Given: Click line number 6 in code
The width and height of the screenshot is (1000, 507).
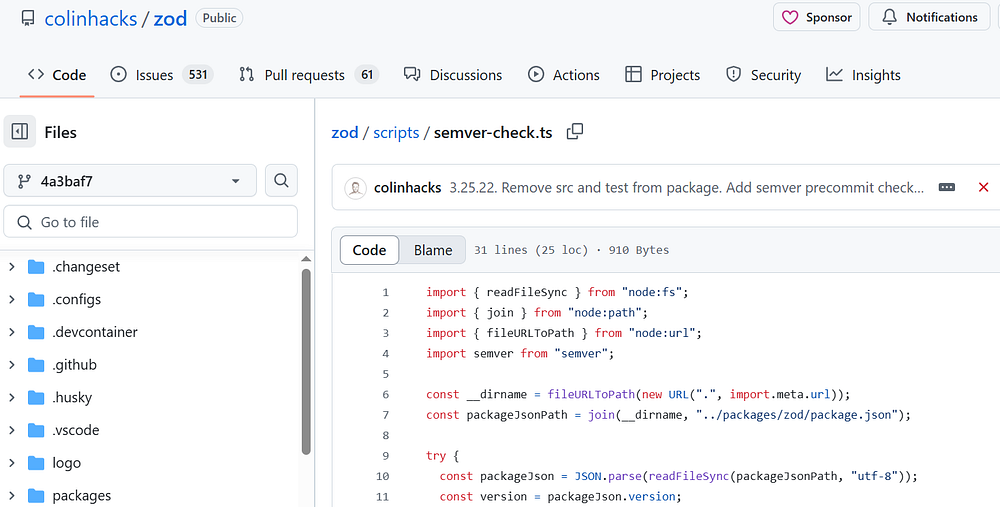Looking at the screenshot, I should (x=385, y=394).
